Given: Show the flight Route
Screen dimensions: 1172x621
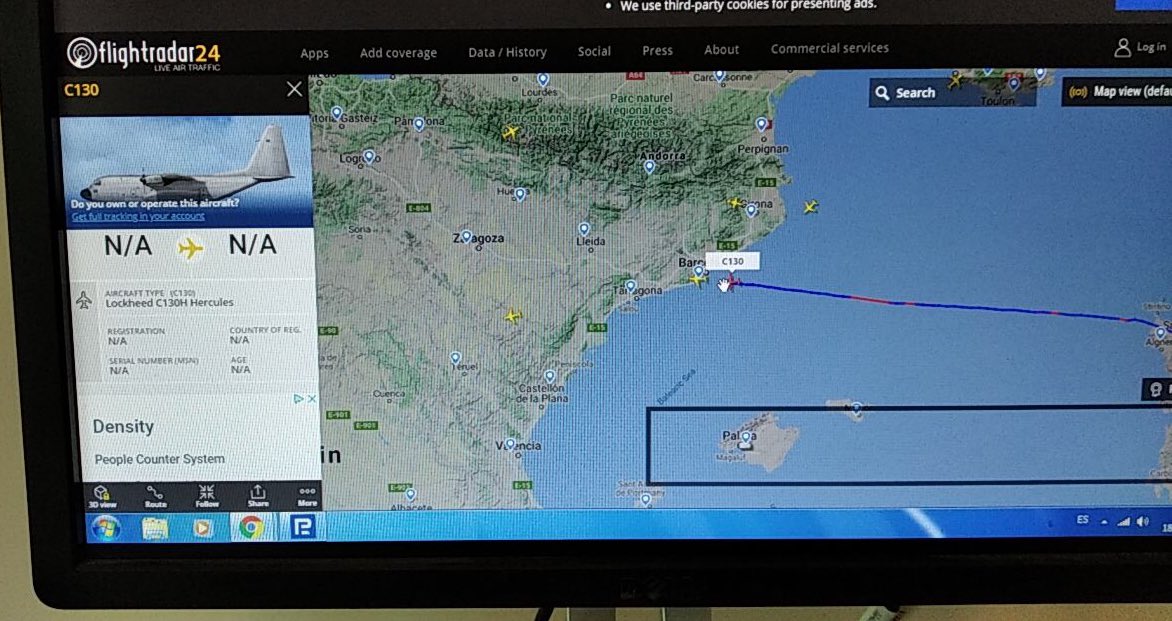Looking at the screenshot, I should click(155, 496).
